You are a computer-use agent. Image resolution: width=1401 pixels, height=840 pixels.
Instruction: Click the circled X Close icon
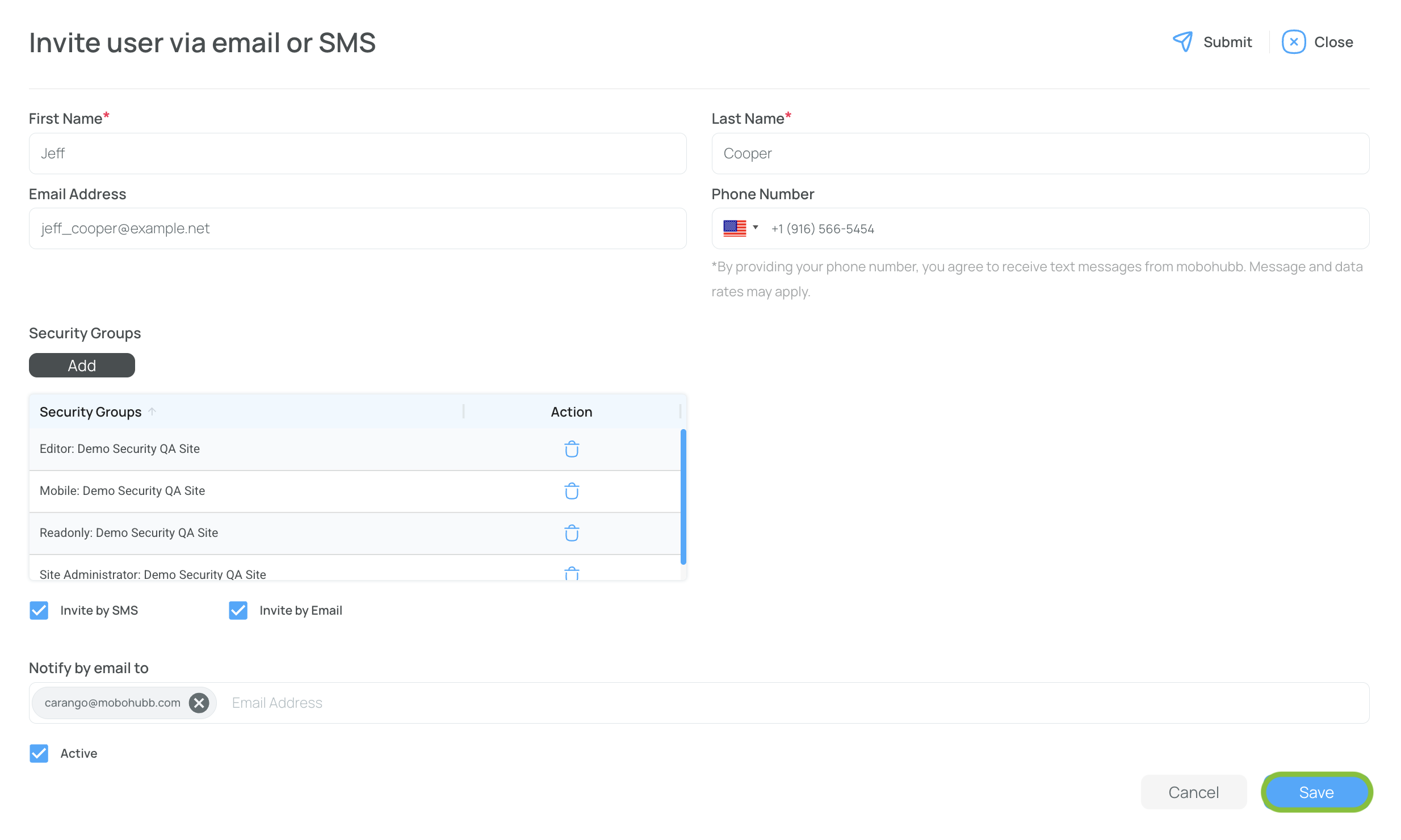(1293, 42)
